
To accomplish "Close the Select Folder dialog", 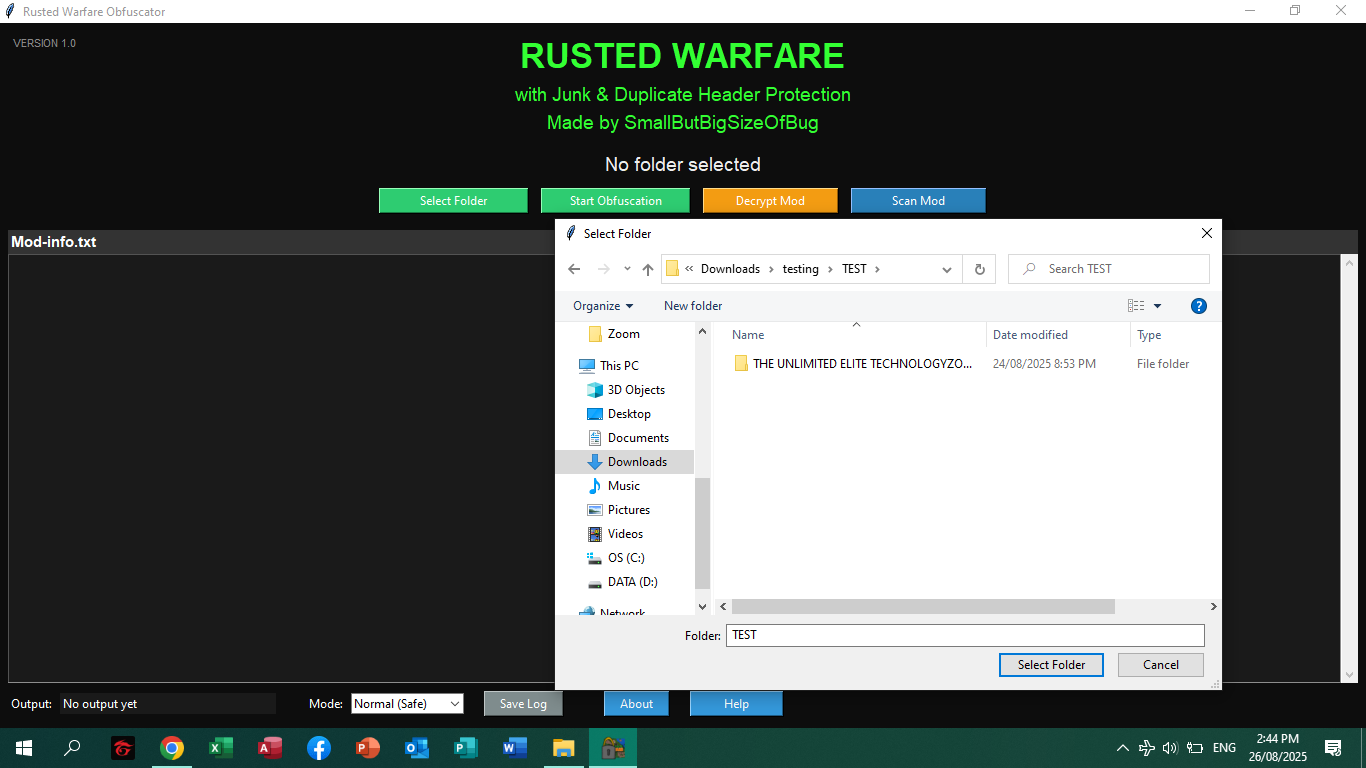I will (x=1206, y=233).
